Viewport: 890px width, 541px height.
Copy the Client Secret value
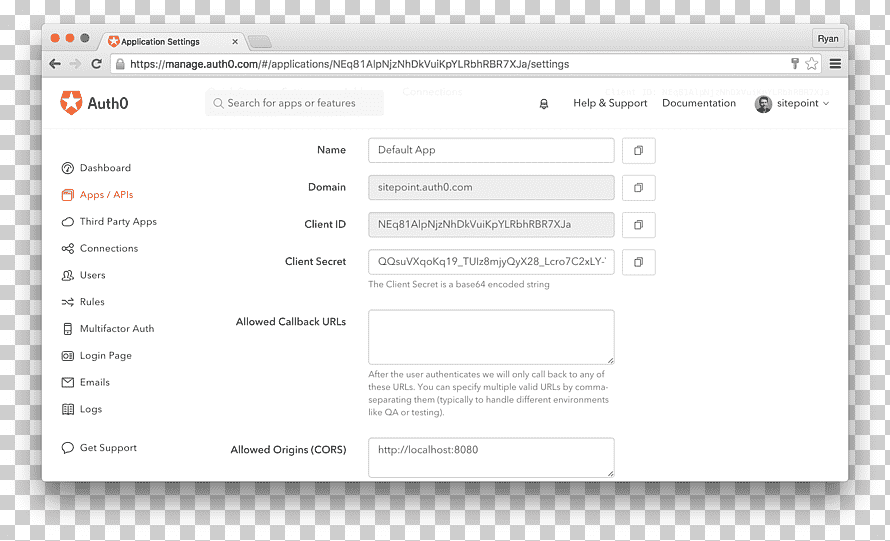click(x=639, y=262)
